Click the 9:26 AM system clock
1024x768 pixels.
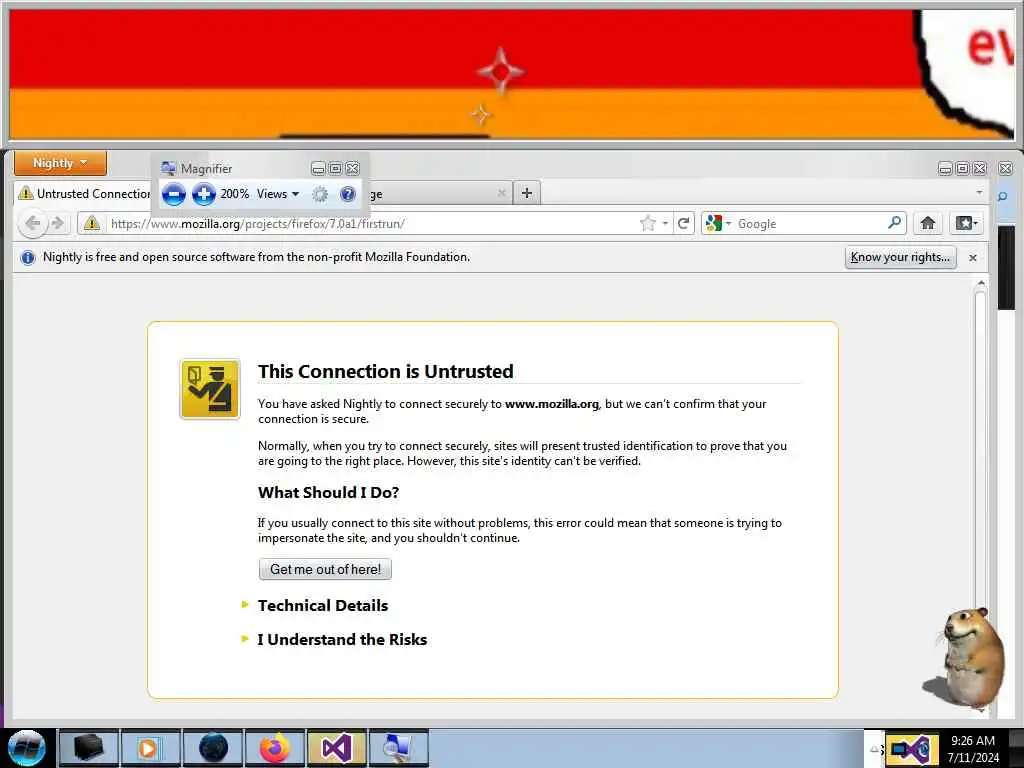click(x=973, y=741)
